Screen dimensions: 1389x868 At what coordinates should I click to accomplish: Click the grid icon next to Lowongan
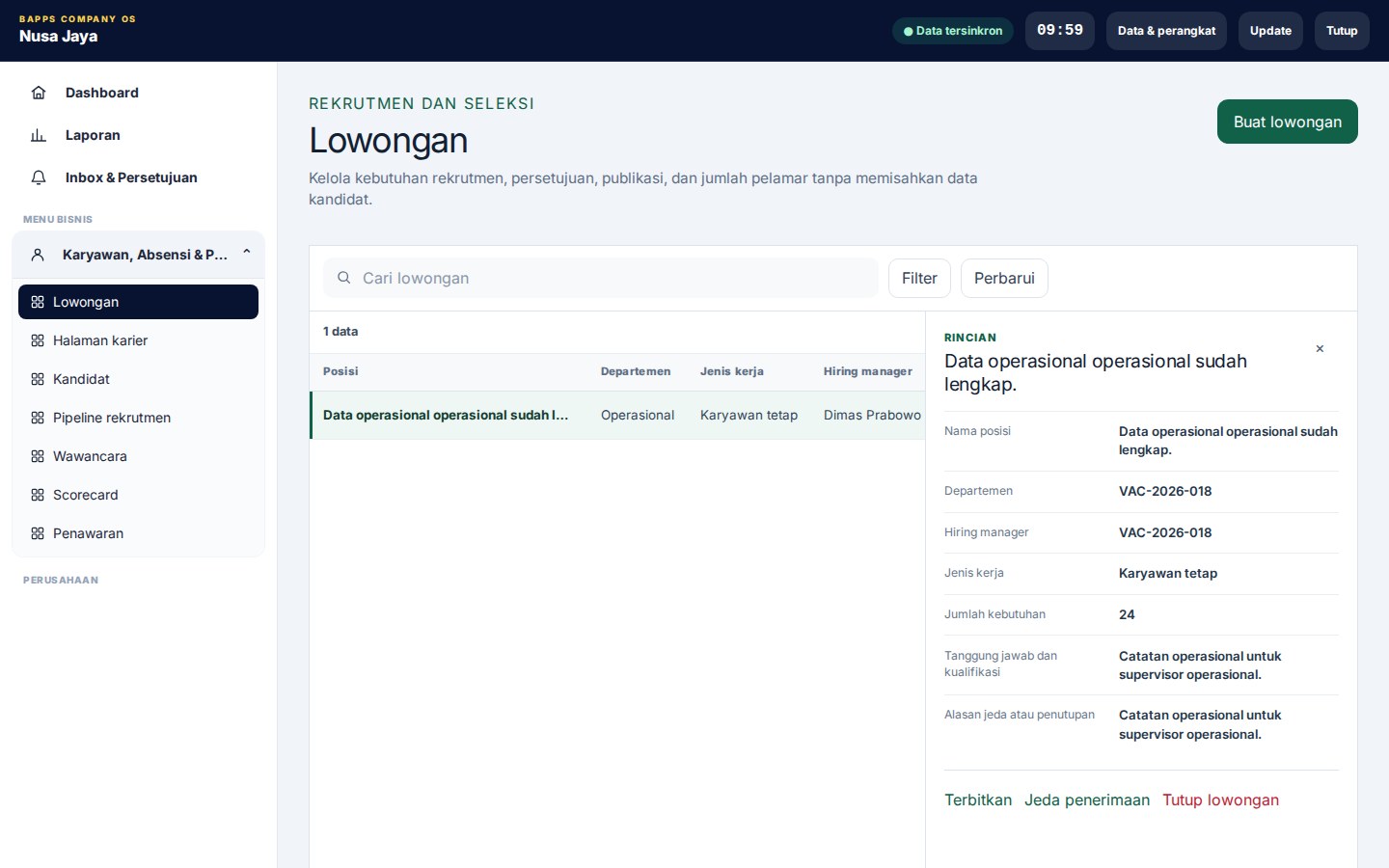pyautogui.click(x=38, y=302)
